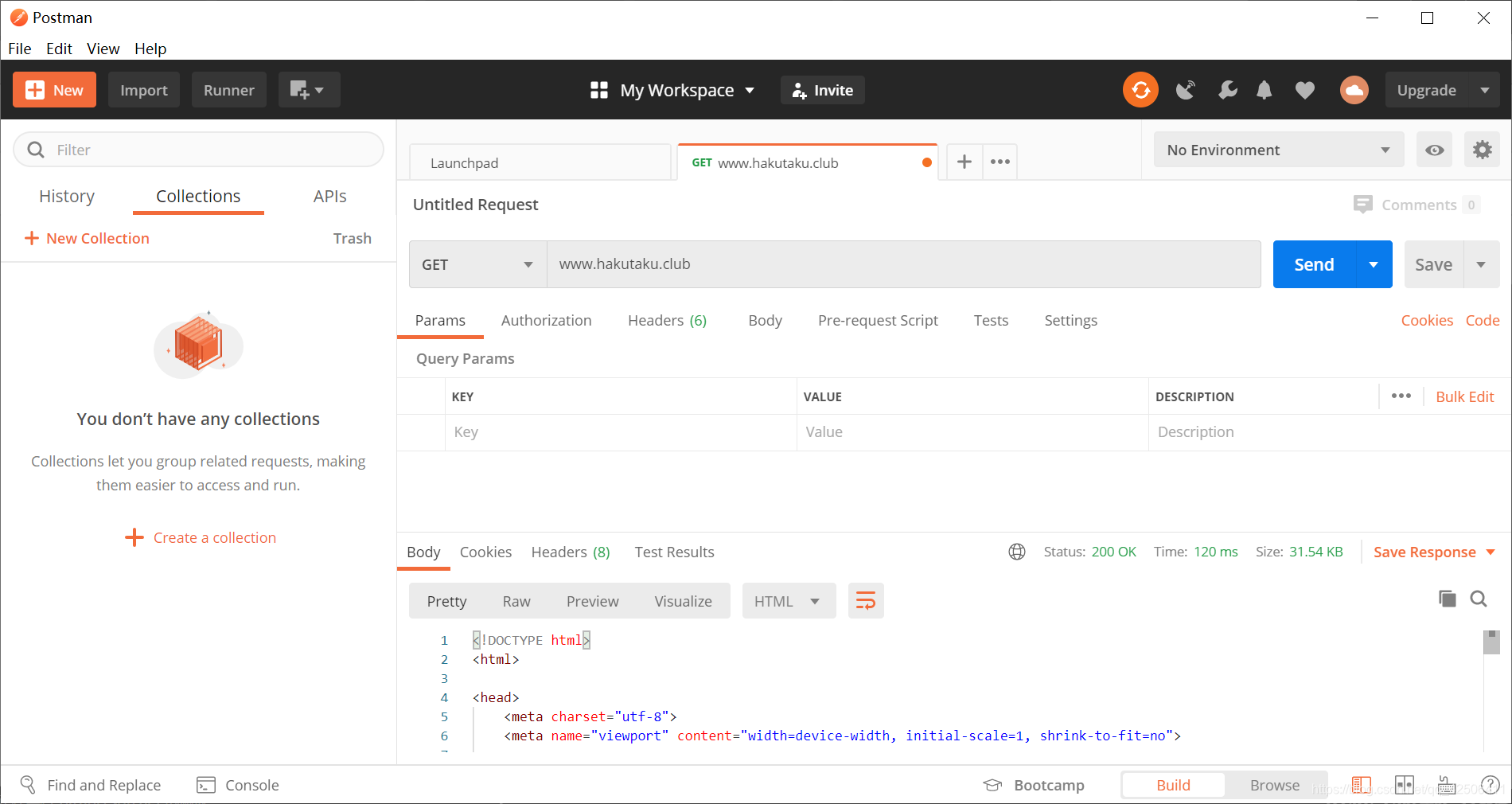Toggle sidebar visibility icon
The width and height of the screenshot is (1512, 804).
[x=1361, y=785]
